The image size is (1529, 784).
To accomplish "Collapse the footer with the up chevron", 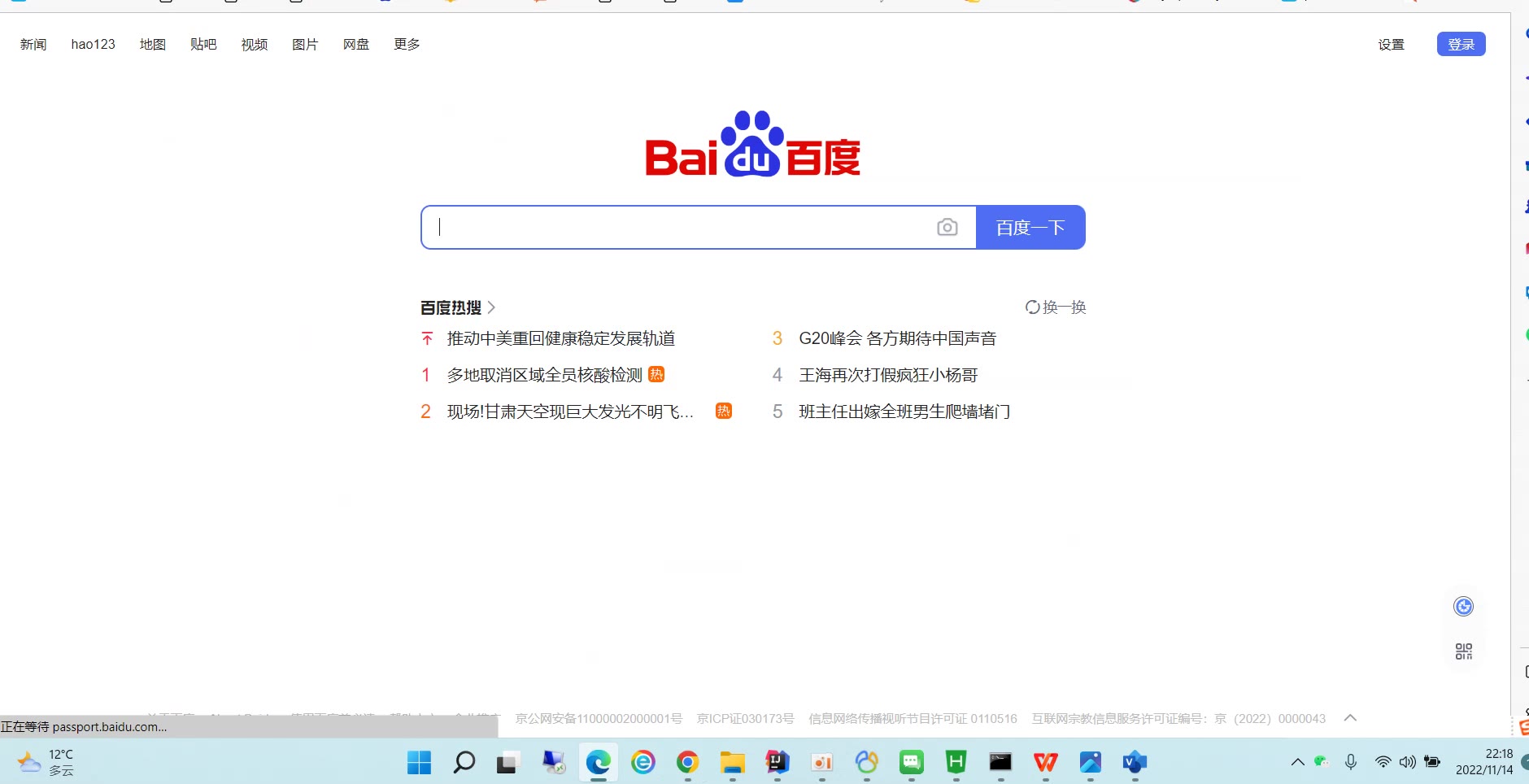I will click(1350, 717).
